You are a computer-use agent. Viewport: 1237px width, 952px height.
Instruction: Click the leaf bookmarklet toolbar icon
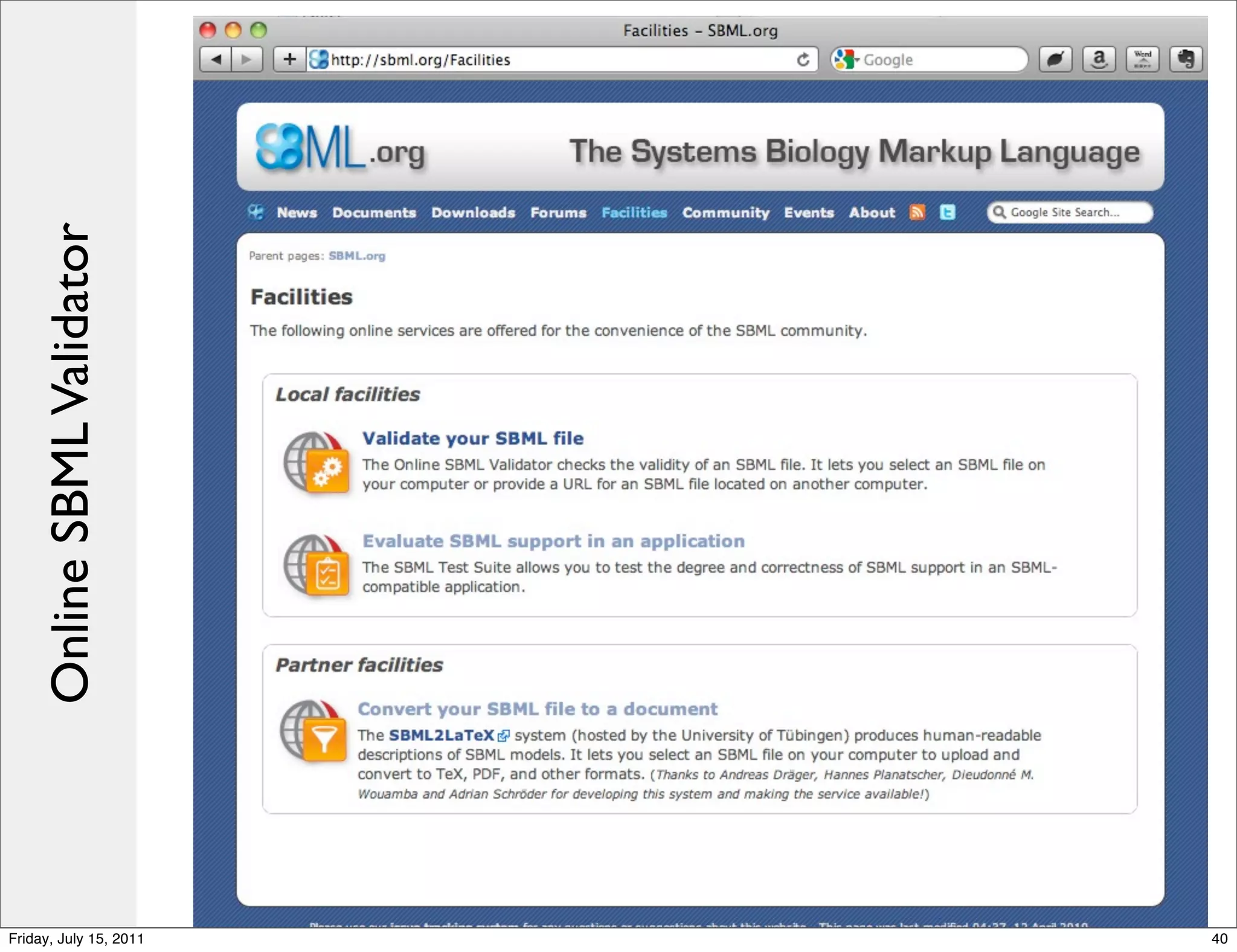click(x=1055, y=59)
